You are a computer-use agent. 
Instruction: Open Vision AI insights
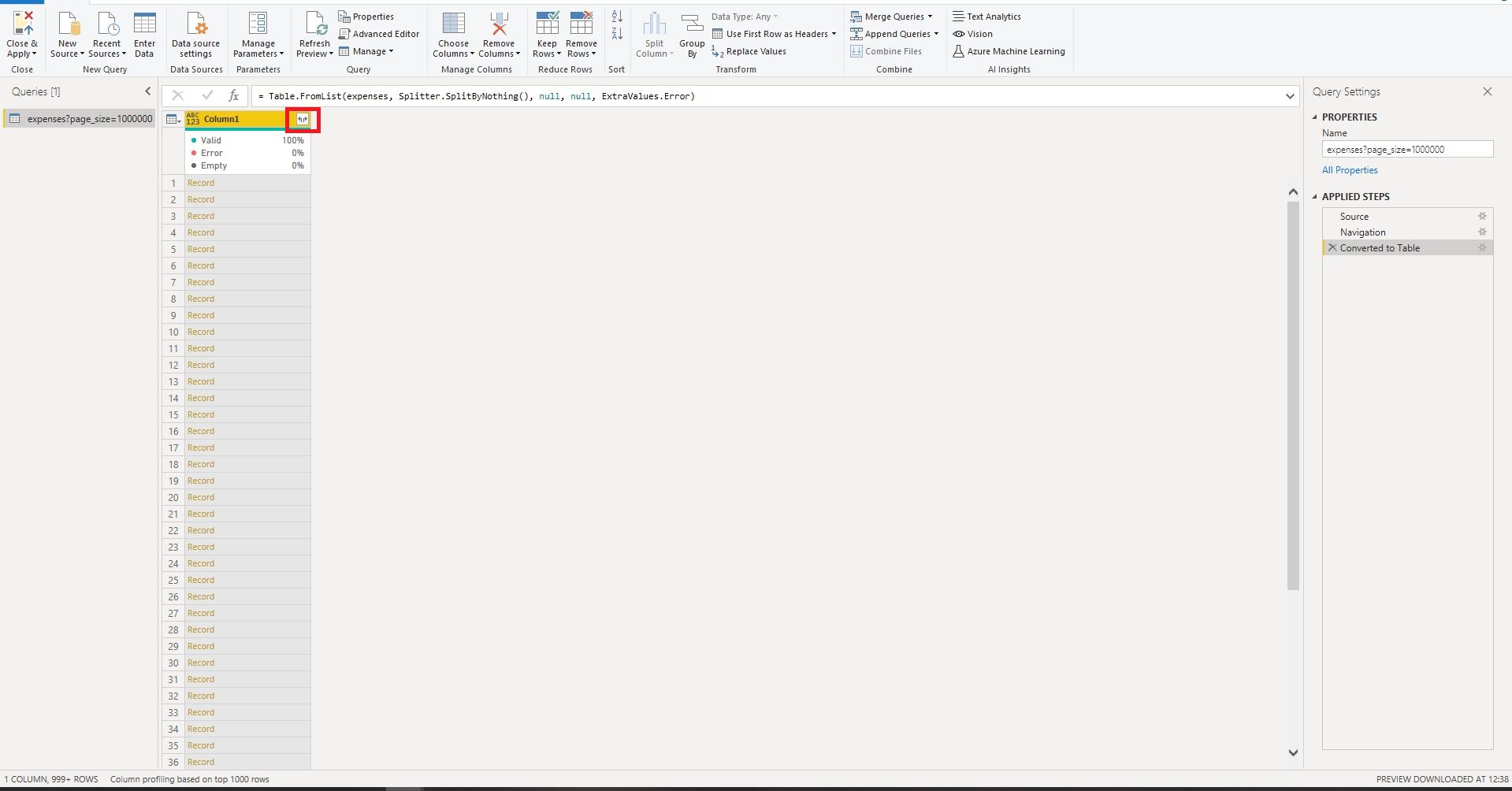pos(972,34)
